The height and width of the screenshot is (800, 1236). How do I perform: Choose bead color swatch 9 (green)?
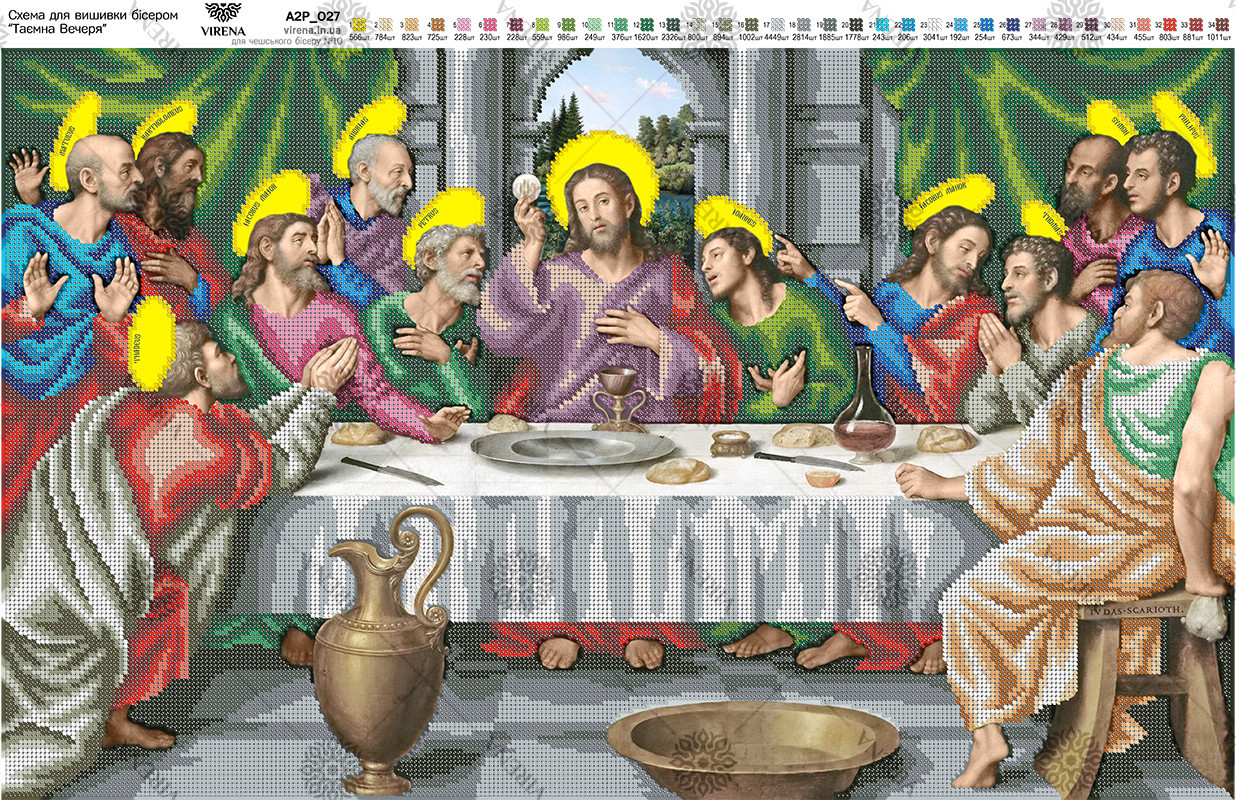[x=568, y=23]
